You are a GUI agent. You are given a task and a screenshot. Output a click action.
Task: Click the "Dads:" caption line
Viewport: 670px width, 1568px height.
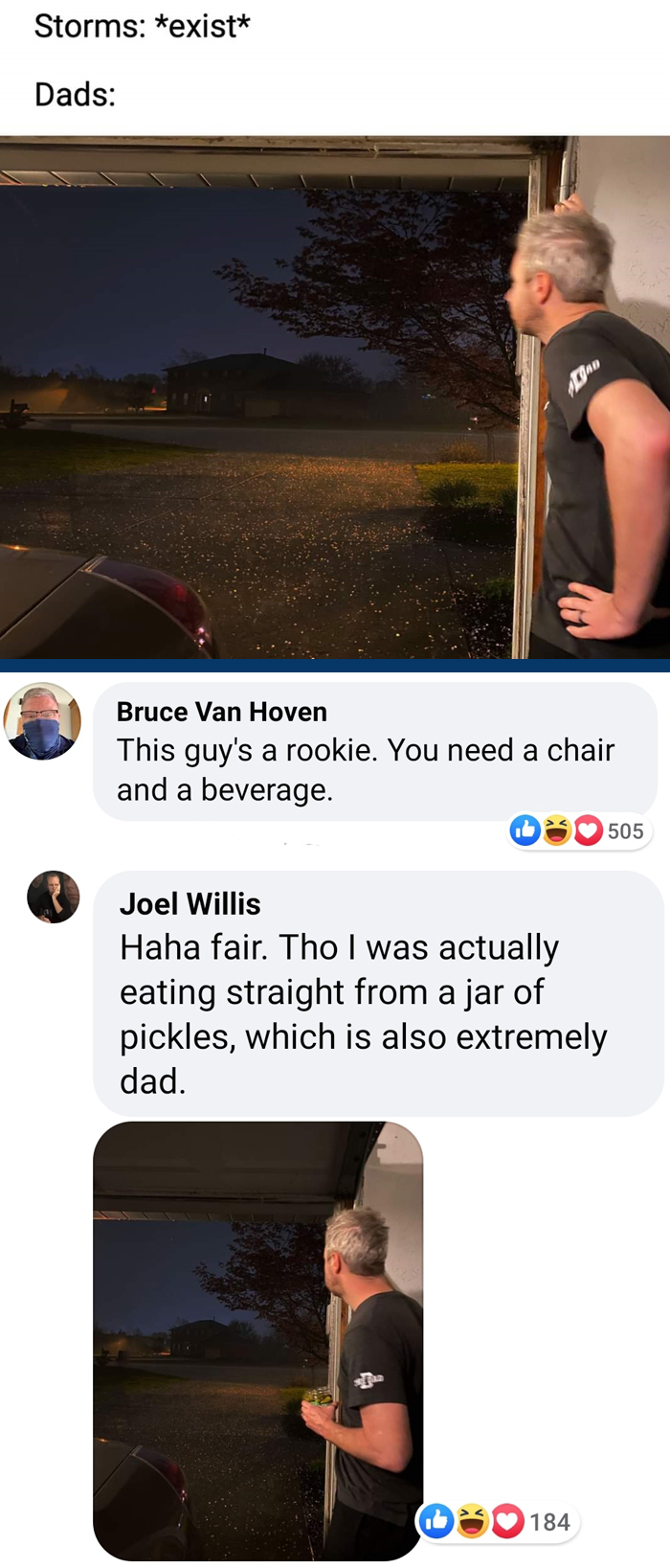tap(75, 94)
